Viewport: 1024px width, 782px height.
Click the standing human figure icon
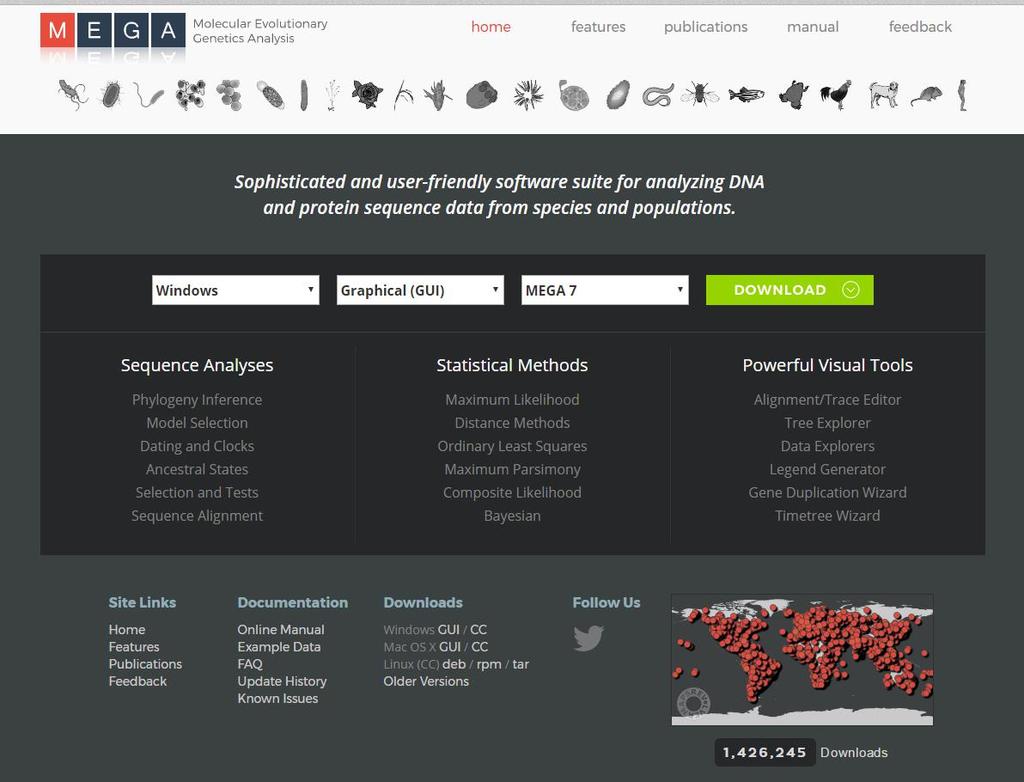962,95
